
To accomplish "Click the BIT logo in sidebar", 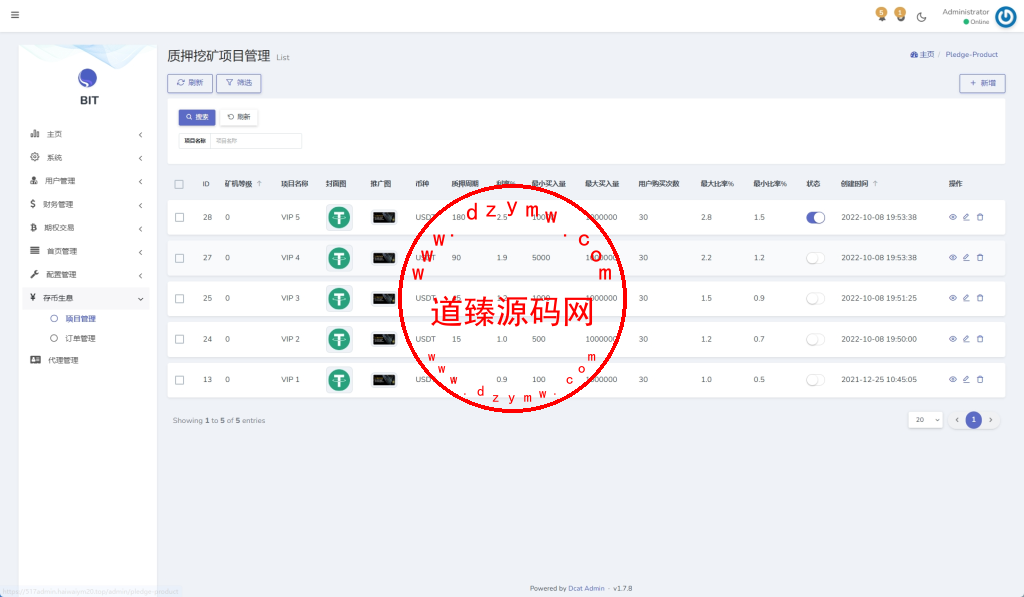I will 88,87.
